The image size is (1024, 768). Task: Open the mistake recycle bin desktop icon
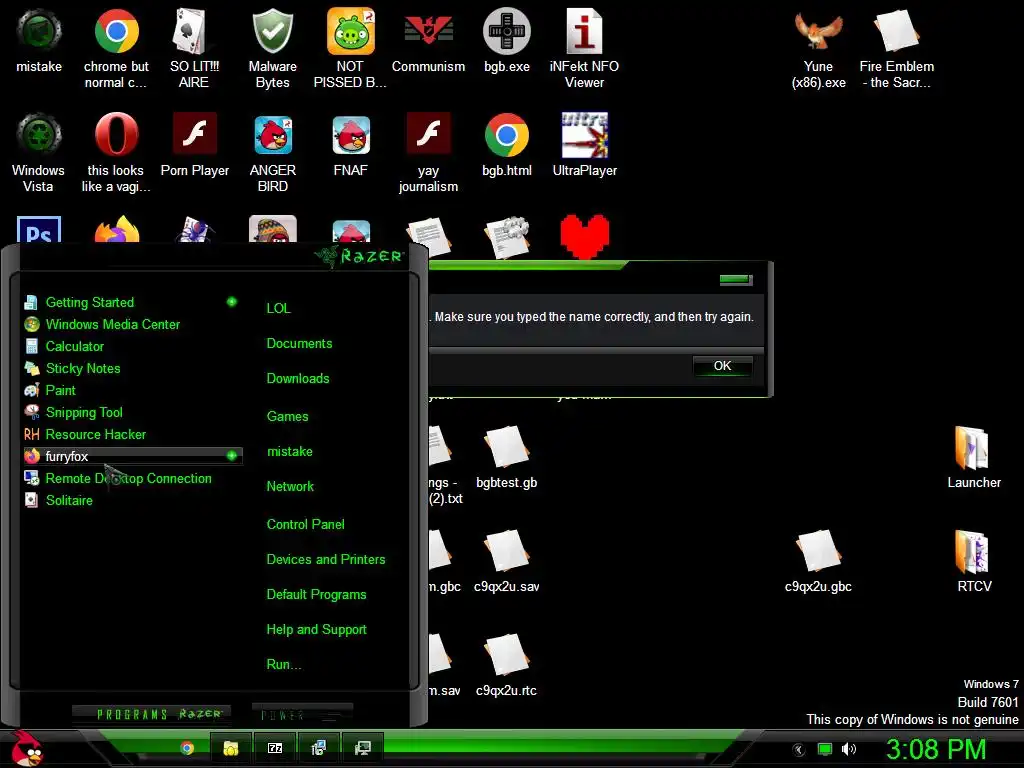39,31
